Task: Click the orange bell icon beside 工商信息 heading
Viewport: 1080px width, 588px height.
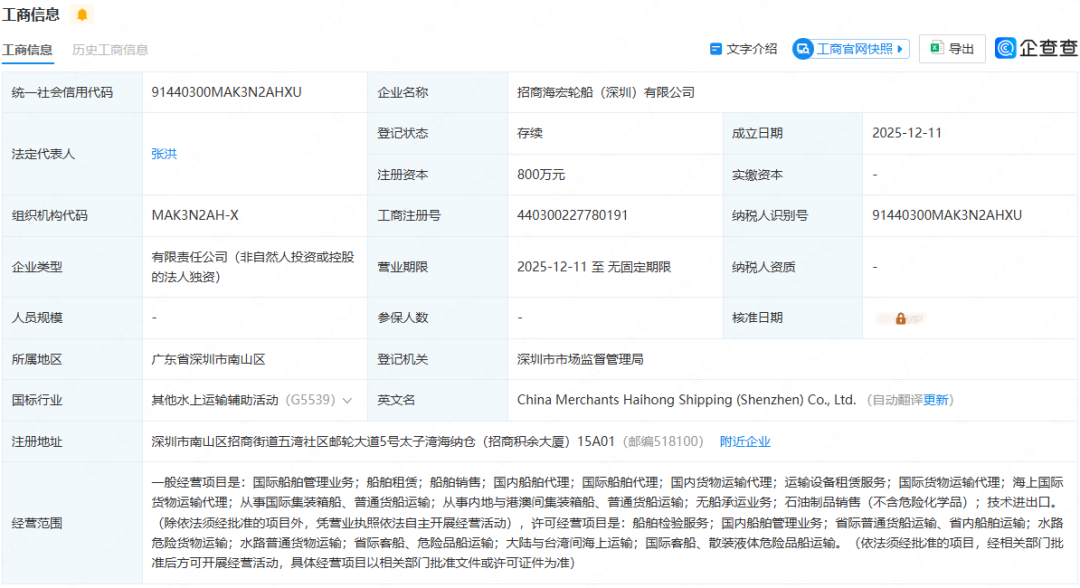Action: (x=82, y=15)
